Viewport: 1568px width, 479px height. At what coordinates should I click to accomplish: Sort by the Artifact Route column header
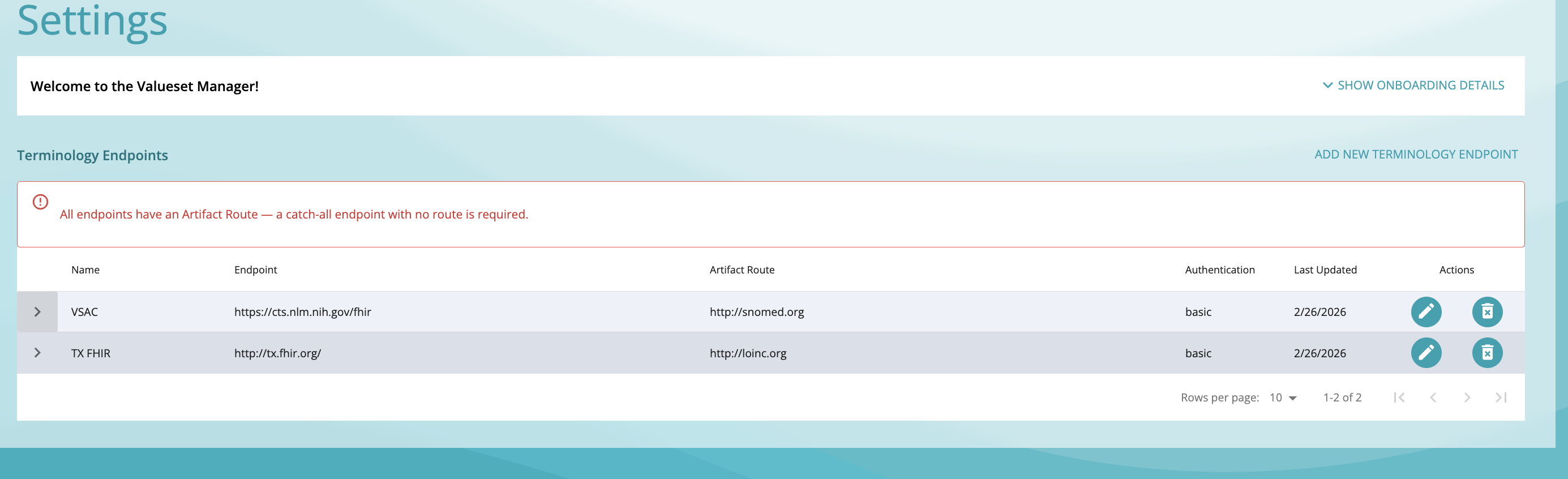742,270
